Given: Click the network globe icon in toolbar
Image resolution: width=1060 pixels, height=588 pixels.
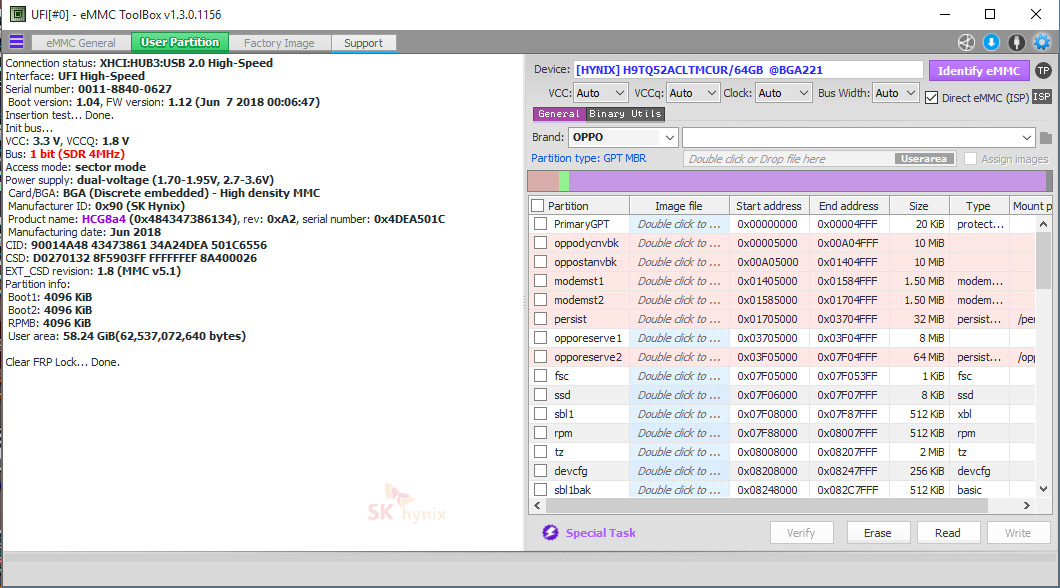Looking at the screenshot, I should (x=967, y=42).
